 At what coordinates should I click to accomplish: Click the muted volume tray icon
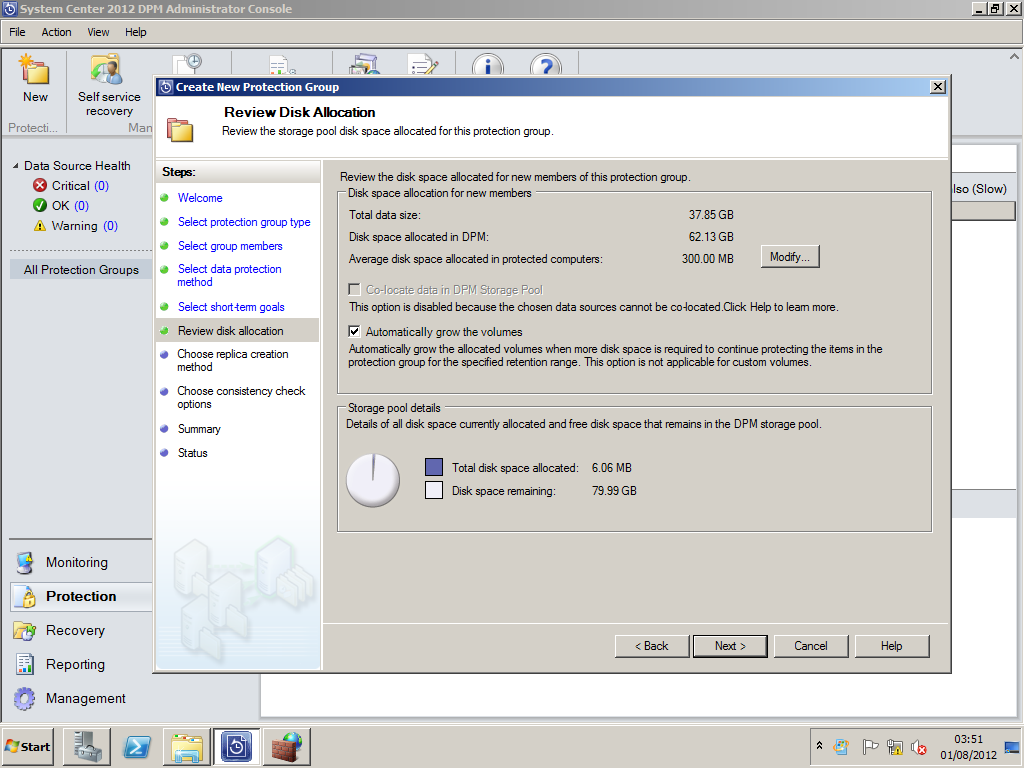(919, 746)
